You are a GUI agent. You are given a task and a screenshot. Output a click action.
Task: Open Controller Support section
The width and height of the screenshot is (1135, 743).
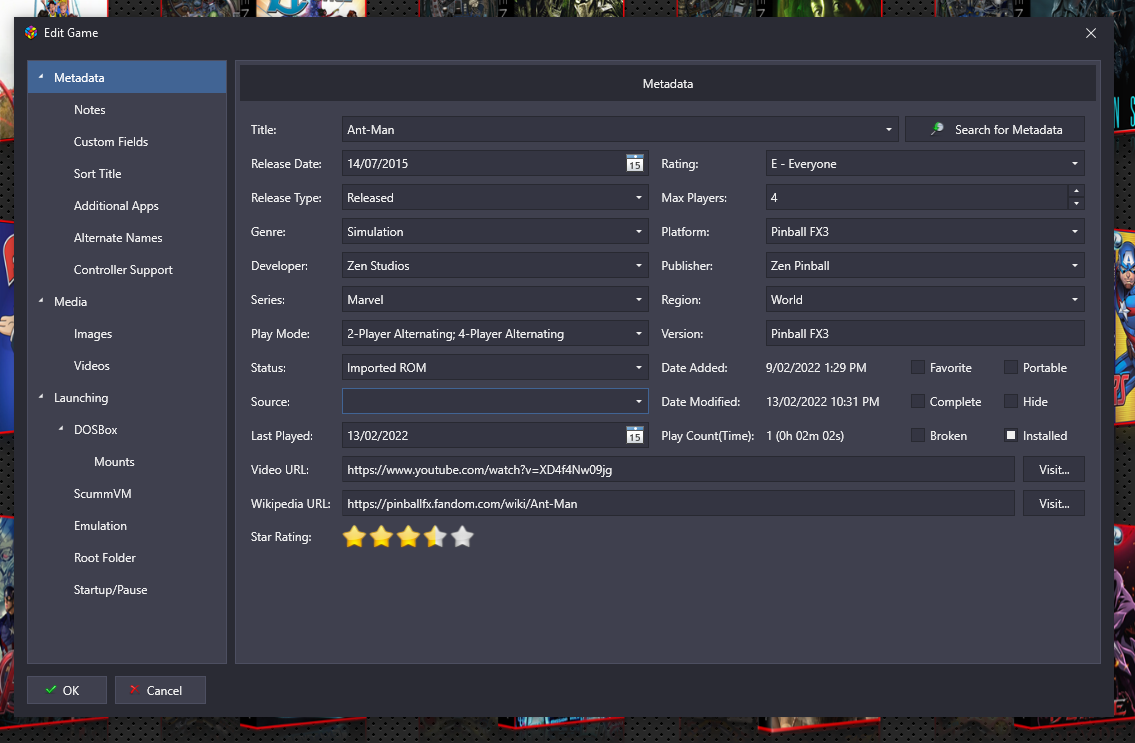coord(123,269)
